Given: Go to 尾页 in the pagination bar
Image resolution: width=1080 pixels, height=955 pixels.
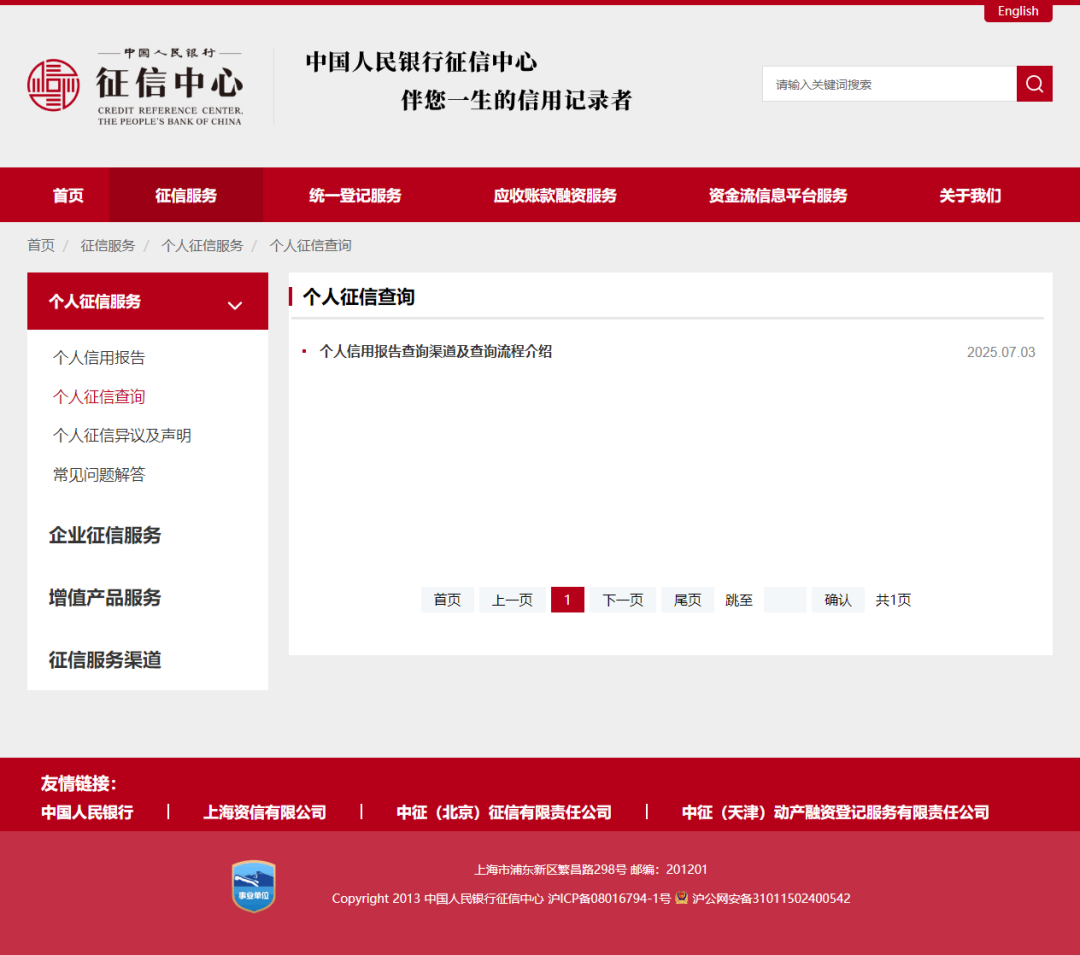Looking at the screenshot, I should click(x=687, y=599).
